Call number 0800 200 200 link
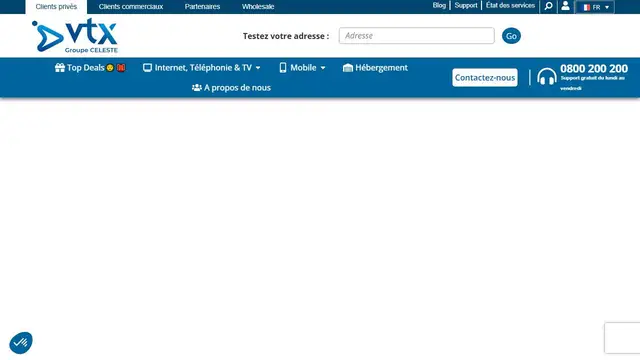Image resolution: width=640 pixels, height=360 pixels. (x=594, y=69)
